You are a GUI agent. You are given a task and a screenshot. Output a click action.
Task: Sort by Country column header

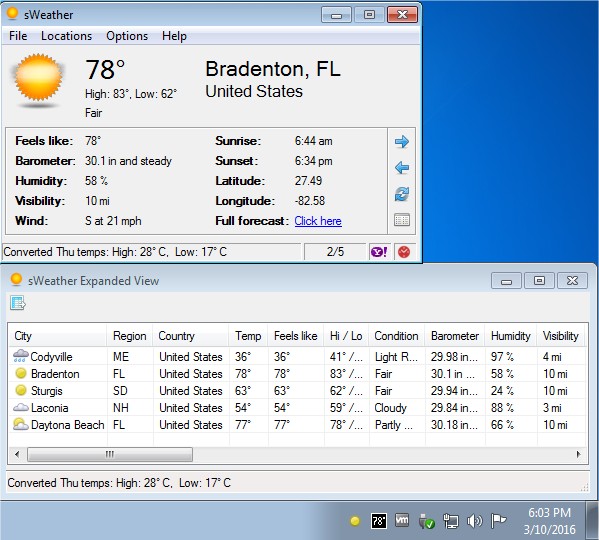point(191,336)
